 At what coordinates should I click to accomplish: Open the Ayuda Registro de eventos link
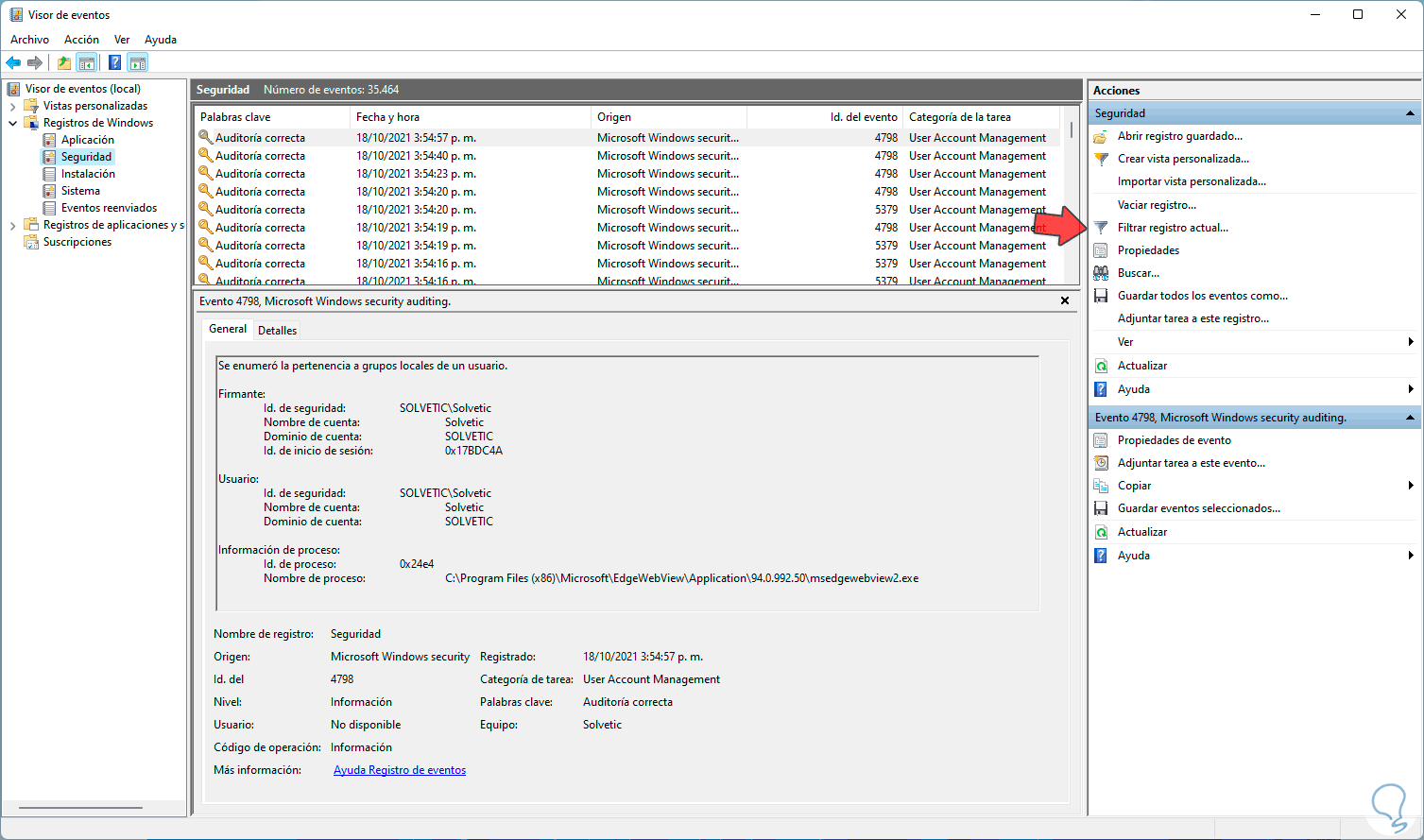point(400,770)
